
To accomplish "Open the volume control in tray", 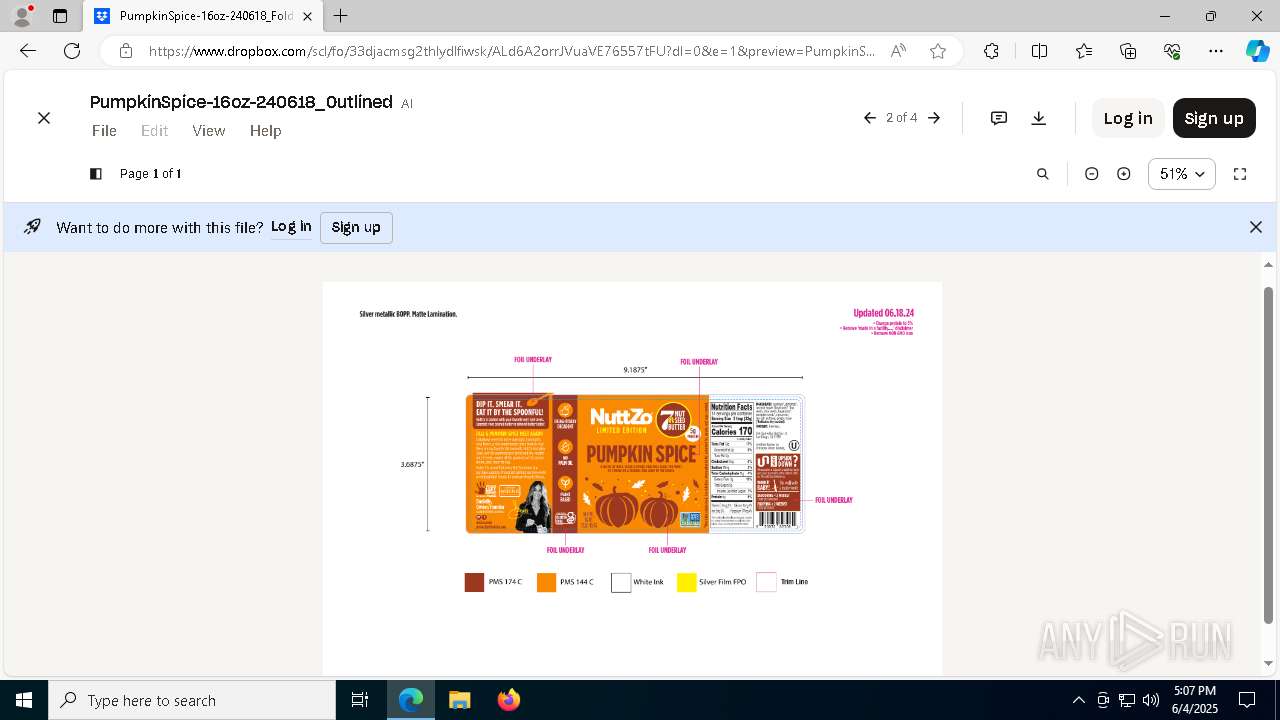I will pos(1151,700).
